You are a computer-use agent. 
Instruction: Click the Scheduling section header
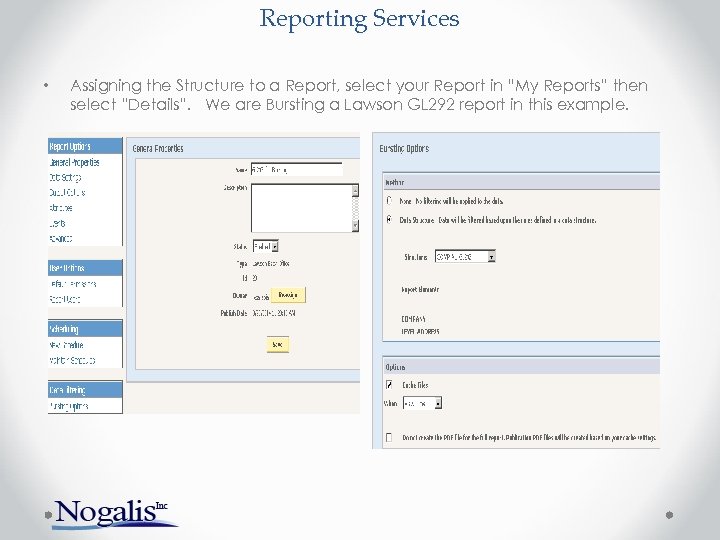point(85,329)
